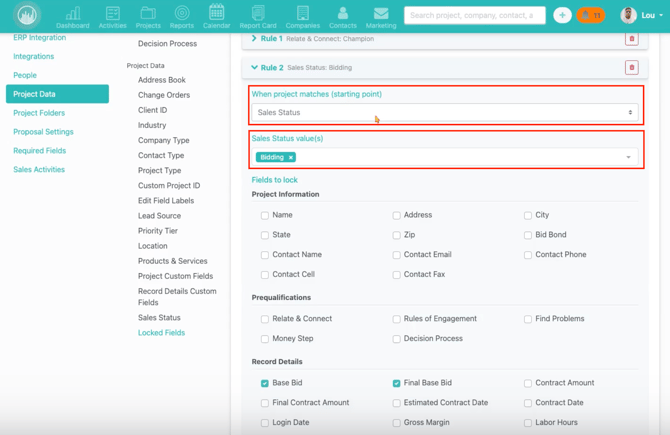Open the Dashboard icon in top navigation
The width and height of the screenshot is (670, 435).
[x=72, y=15]
